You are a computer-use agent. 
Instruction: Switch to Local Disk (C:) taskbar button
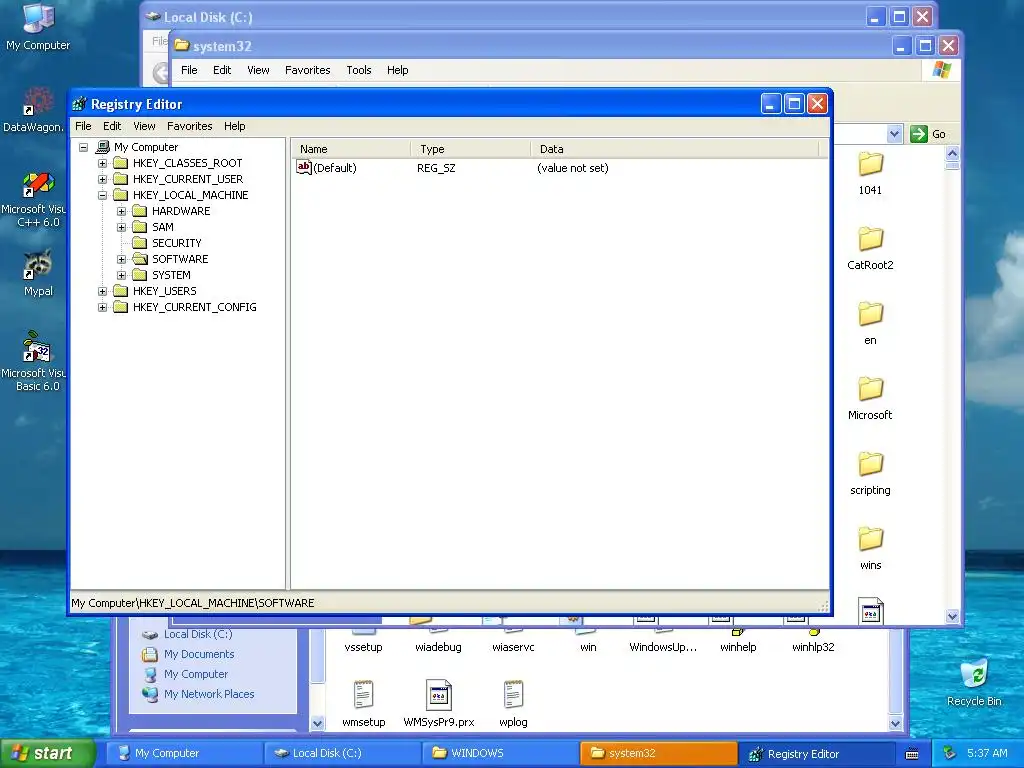tap(342, 753)
